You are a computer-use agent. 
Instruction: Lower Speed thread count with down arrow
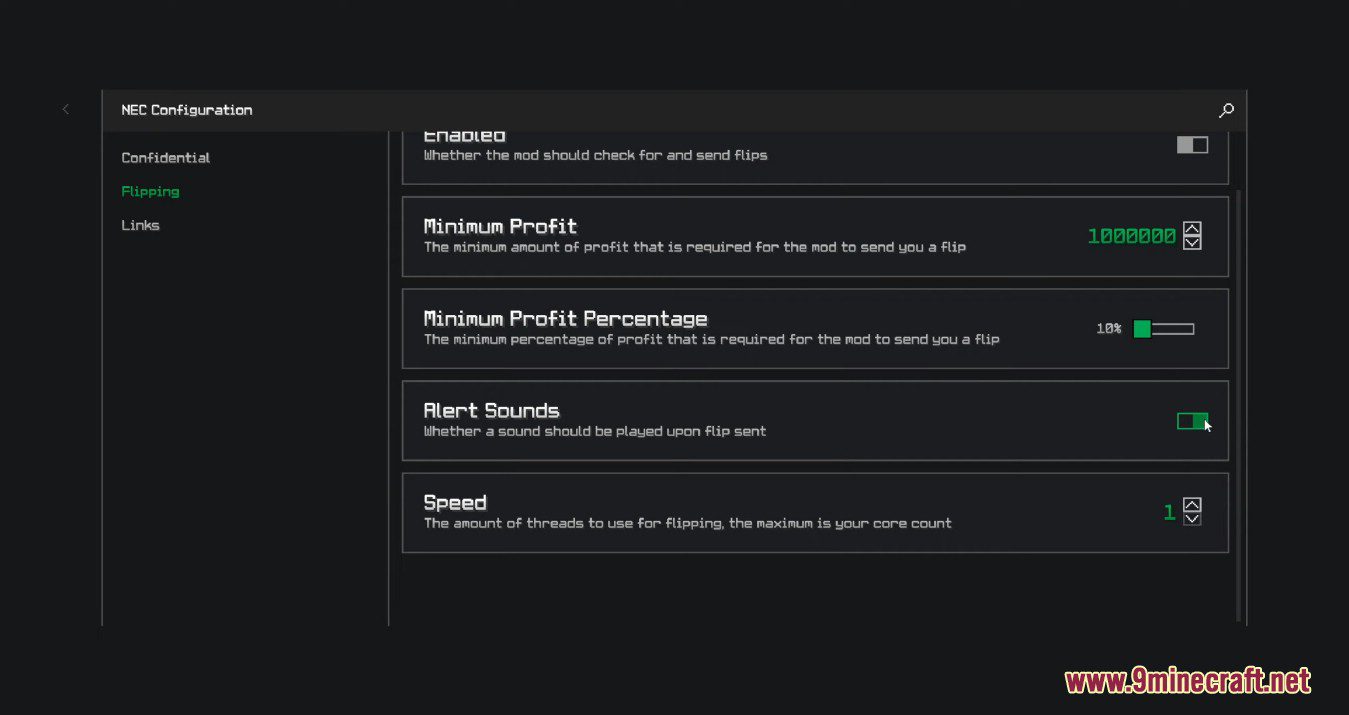pyautogui.click(x=1192, y=519)
